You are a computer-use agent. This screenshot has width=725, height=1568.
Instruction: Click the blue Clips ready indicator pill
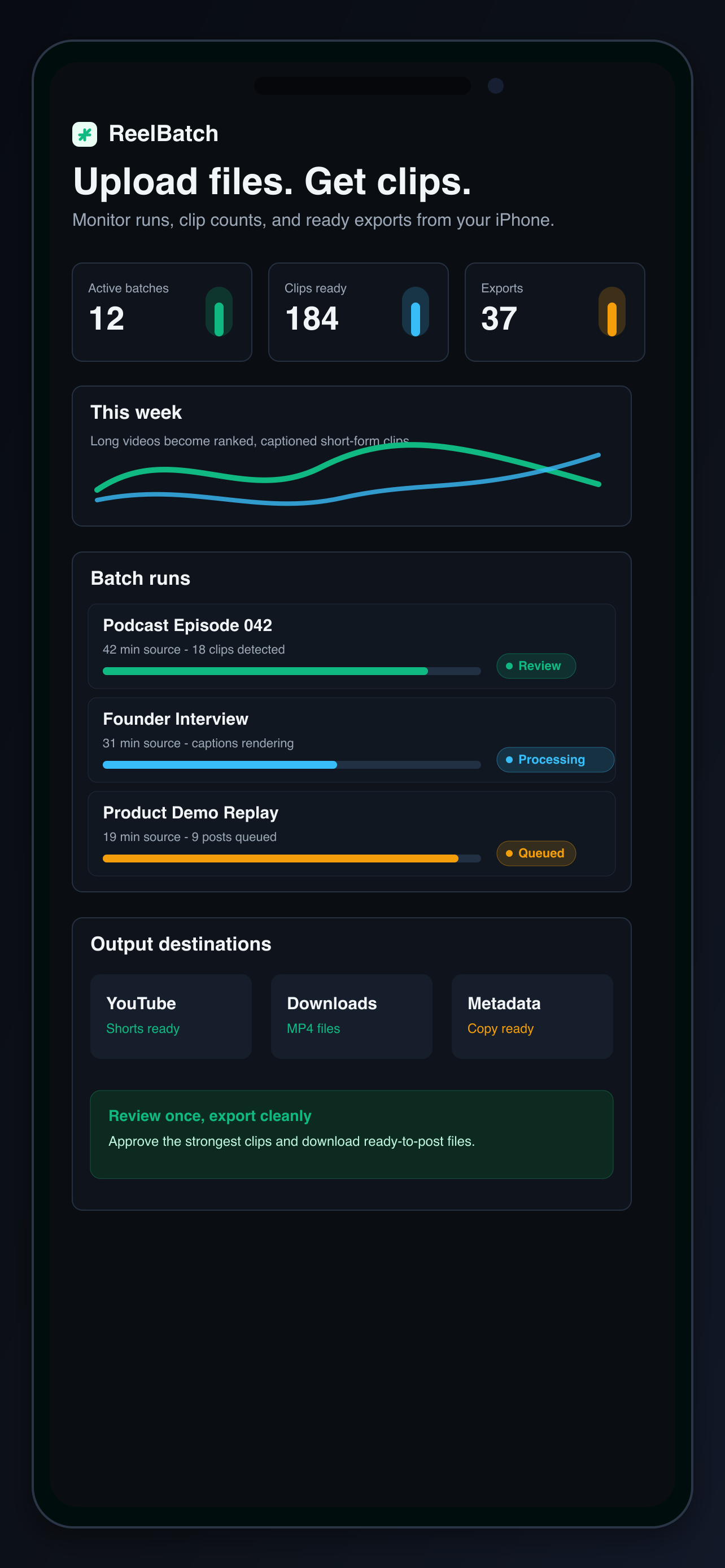click(x=415, y=312)
